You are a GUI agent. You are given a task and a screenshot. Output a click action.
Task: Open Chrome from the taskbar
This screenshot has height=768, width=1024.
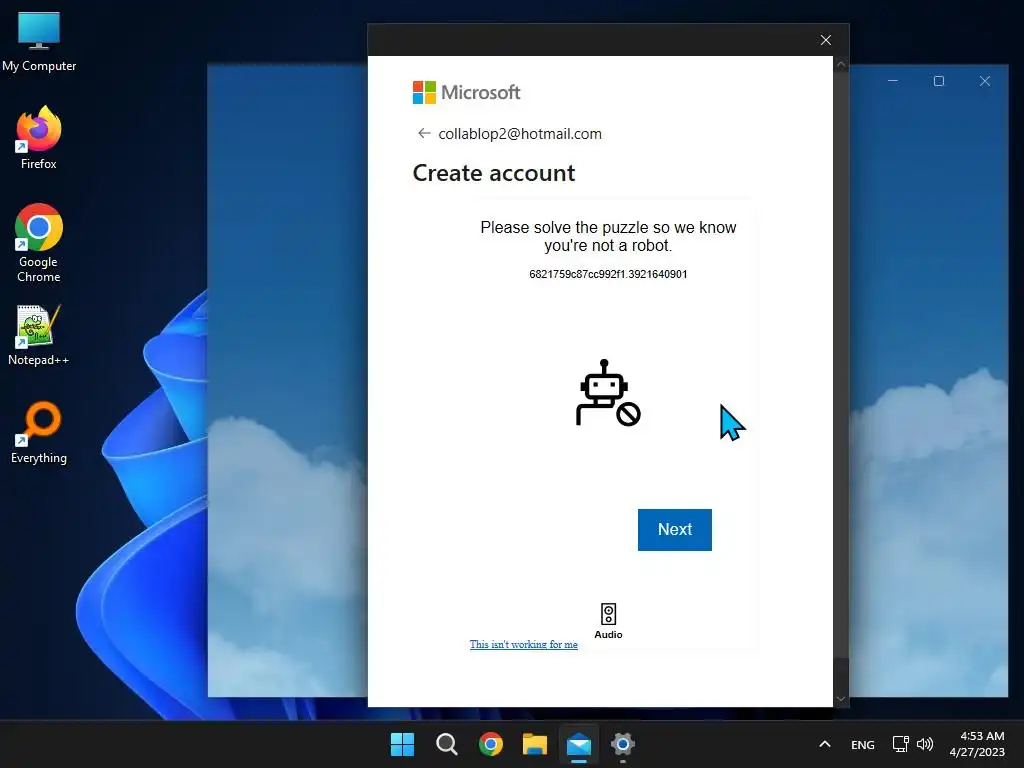pyautogui.click(x=491, y=744)
